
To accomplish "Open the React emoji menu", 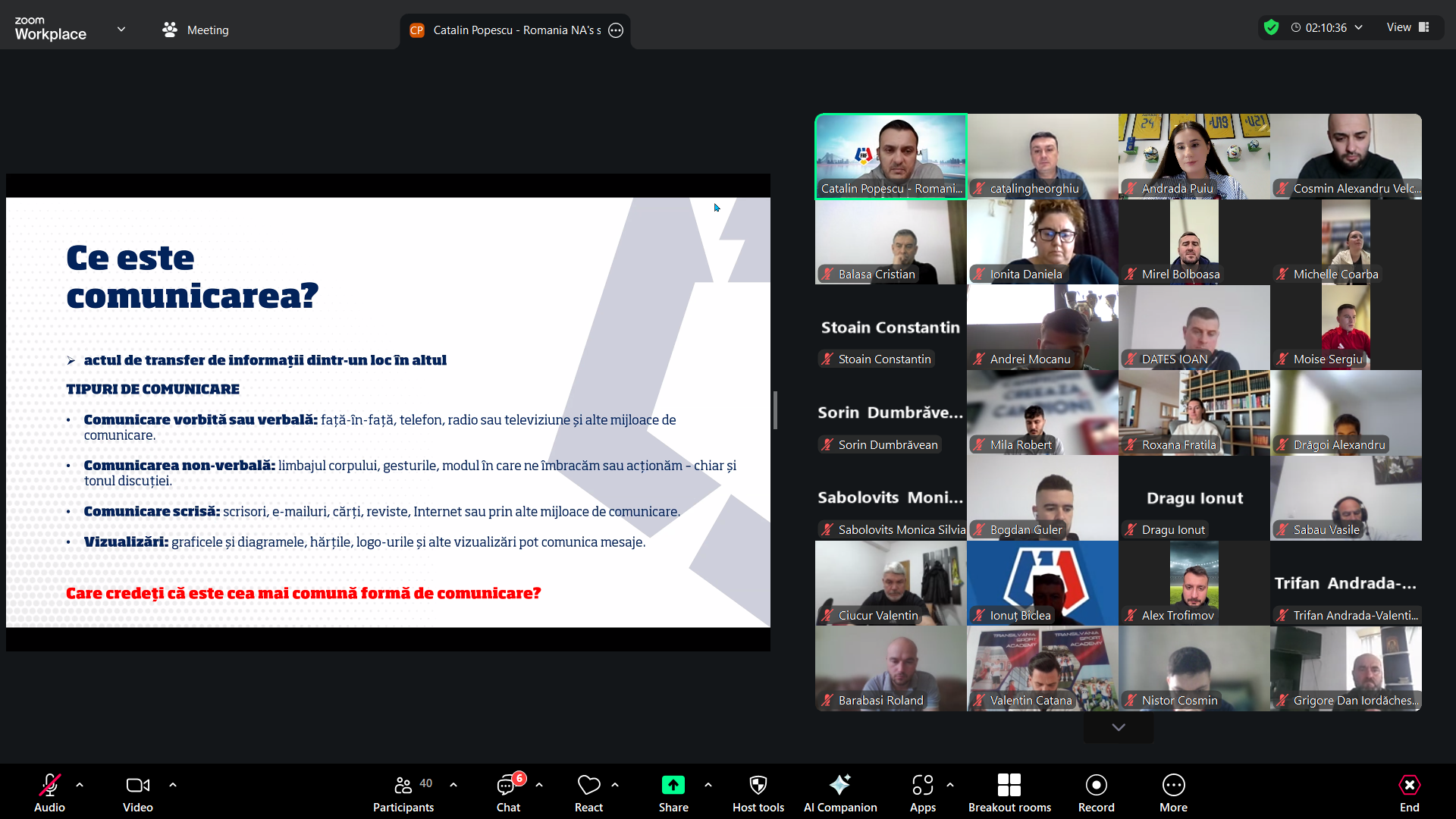I will 588,792.
